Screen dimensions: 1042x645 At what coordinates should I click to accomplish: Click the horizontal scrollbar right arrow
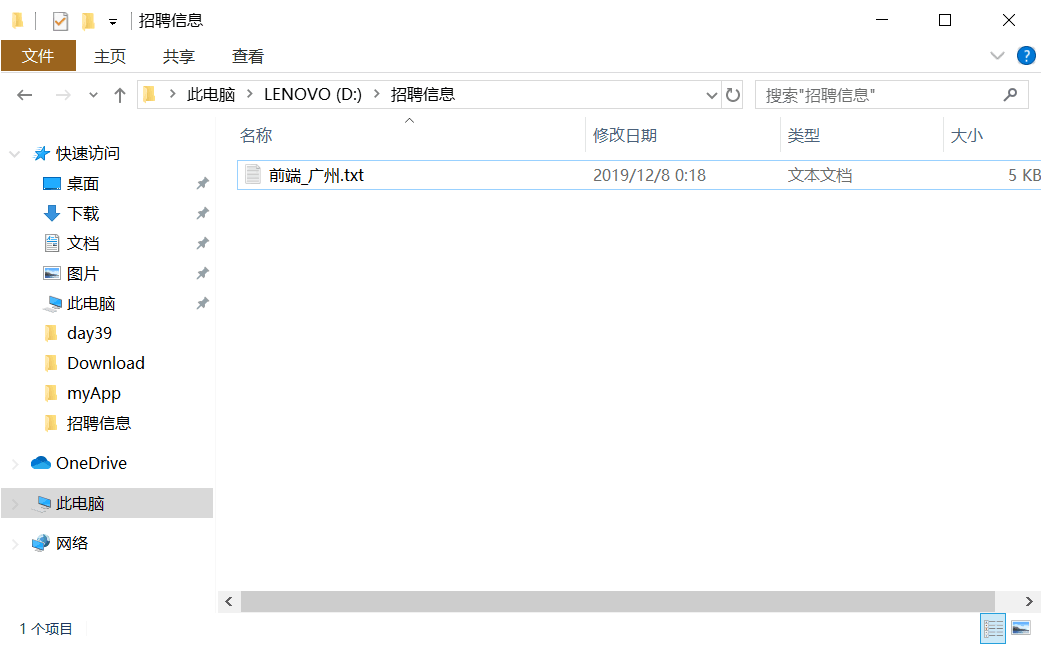click(x=1029, y=602)
